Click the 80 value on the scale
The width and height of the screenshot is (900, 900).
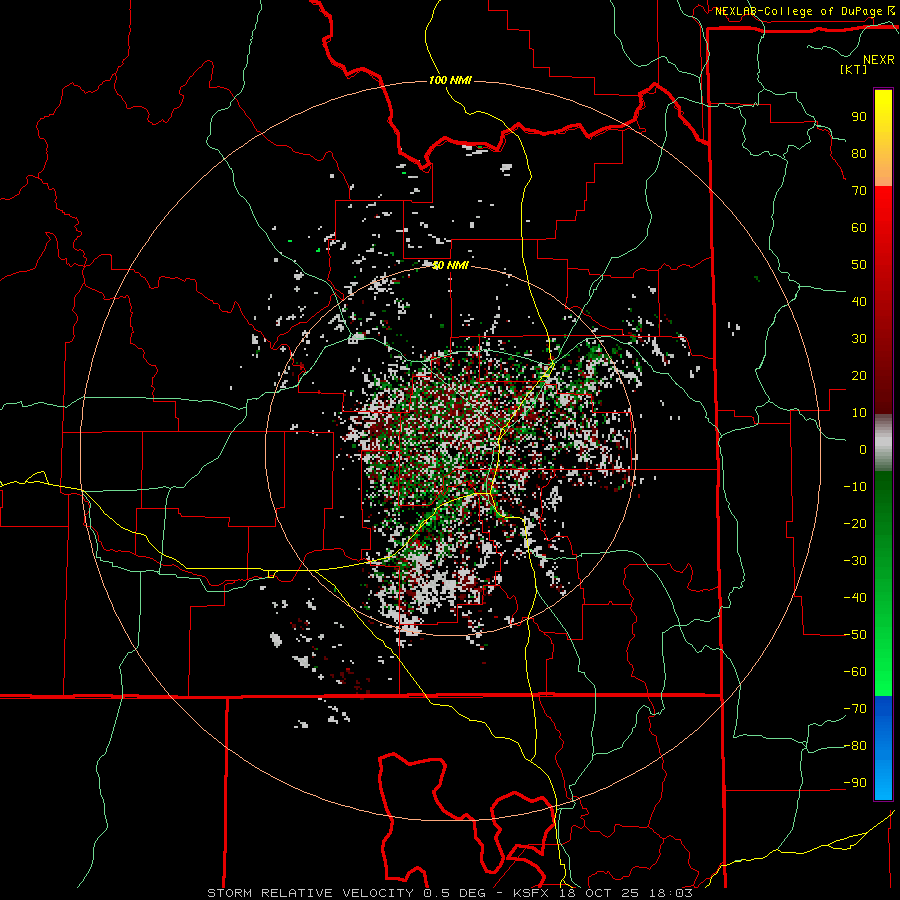(x=859, y=153)
